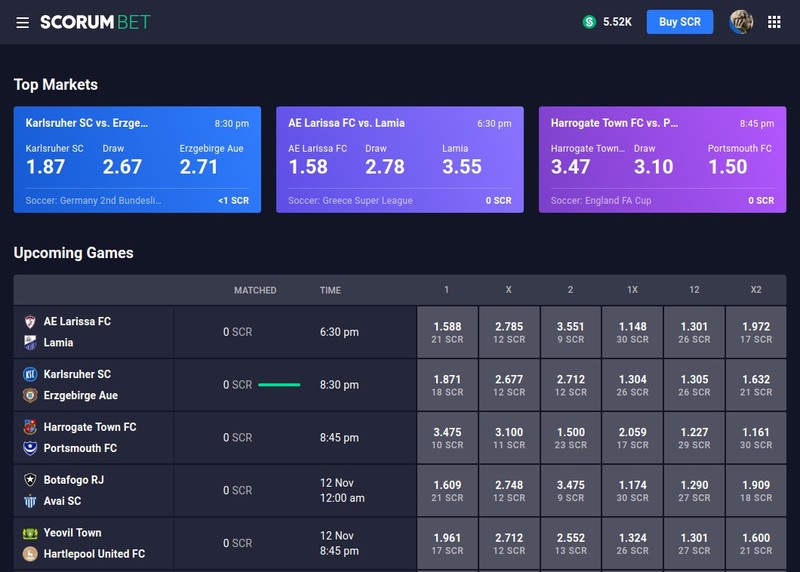Select Portsmouth FC odds 1.50 in top market
The height and width of the screenshot is (572, 800).
[x=728, y=167]
